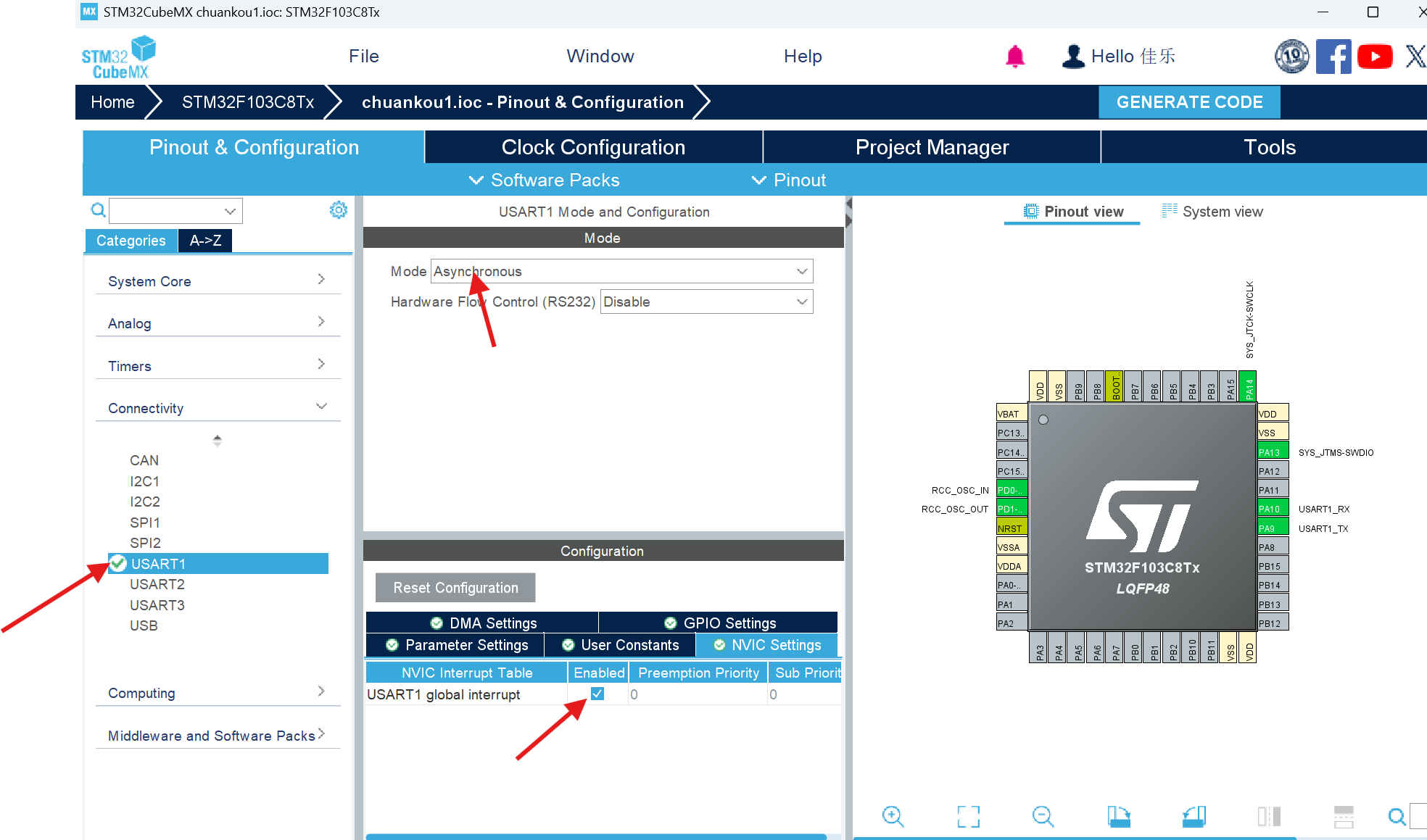The width and height of the screenshot is (1427, 840).
Task: Collapse the Connectivity category
Action: 218,407
